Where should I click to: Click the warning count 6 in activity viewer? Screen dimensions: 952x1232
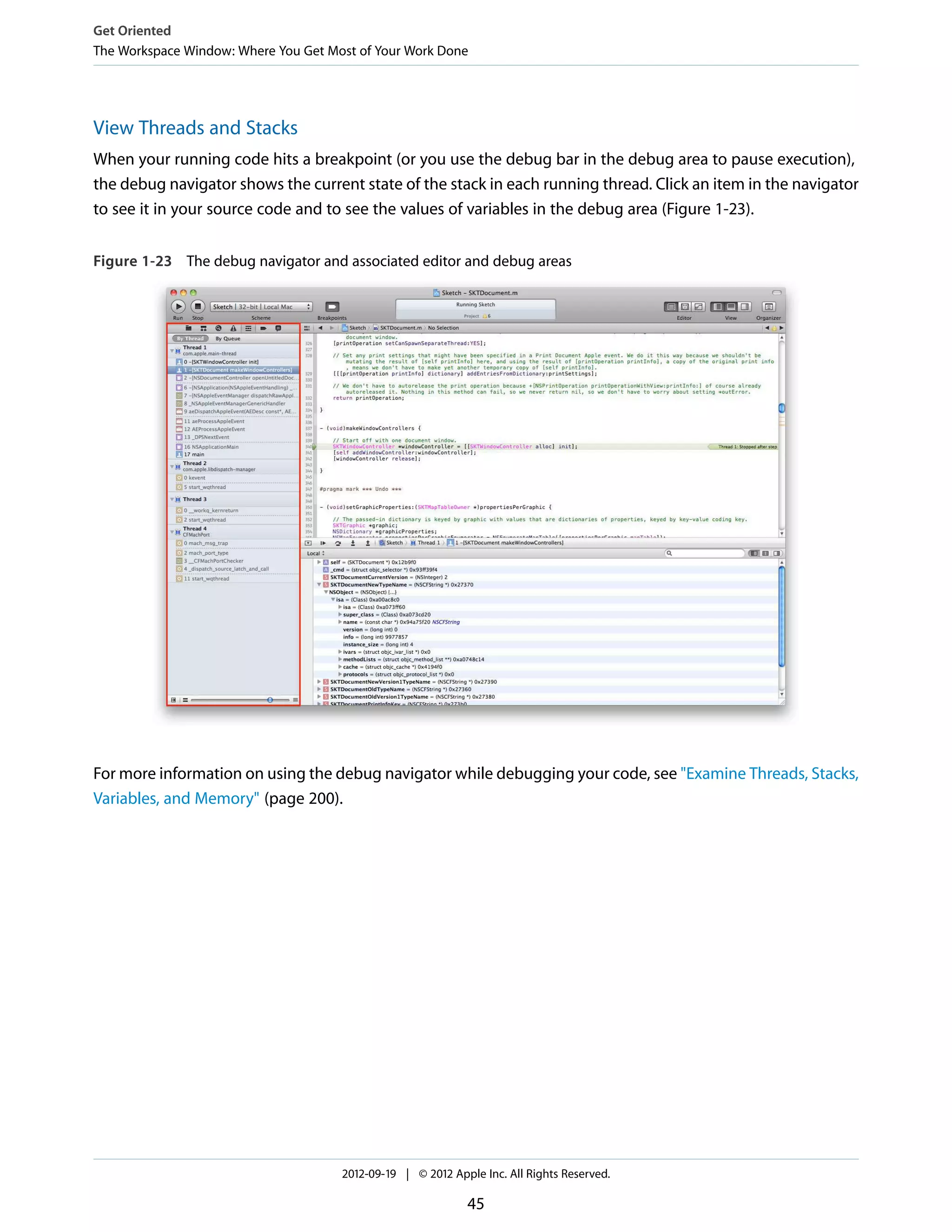[487, 317]
